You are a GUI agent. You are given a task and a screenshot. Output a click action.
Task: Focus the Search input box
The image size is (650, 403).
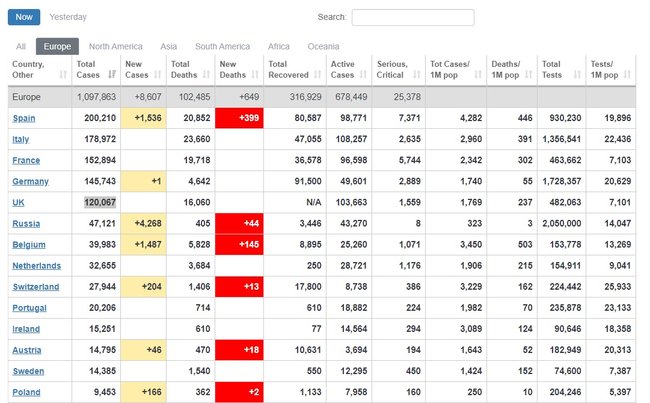413,17
